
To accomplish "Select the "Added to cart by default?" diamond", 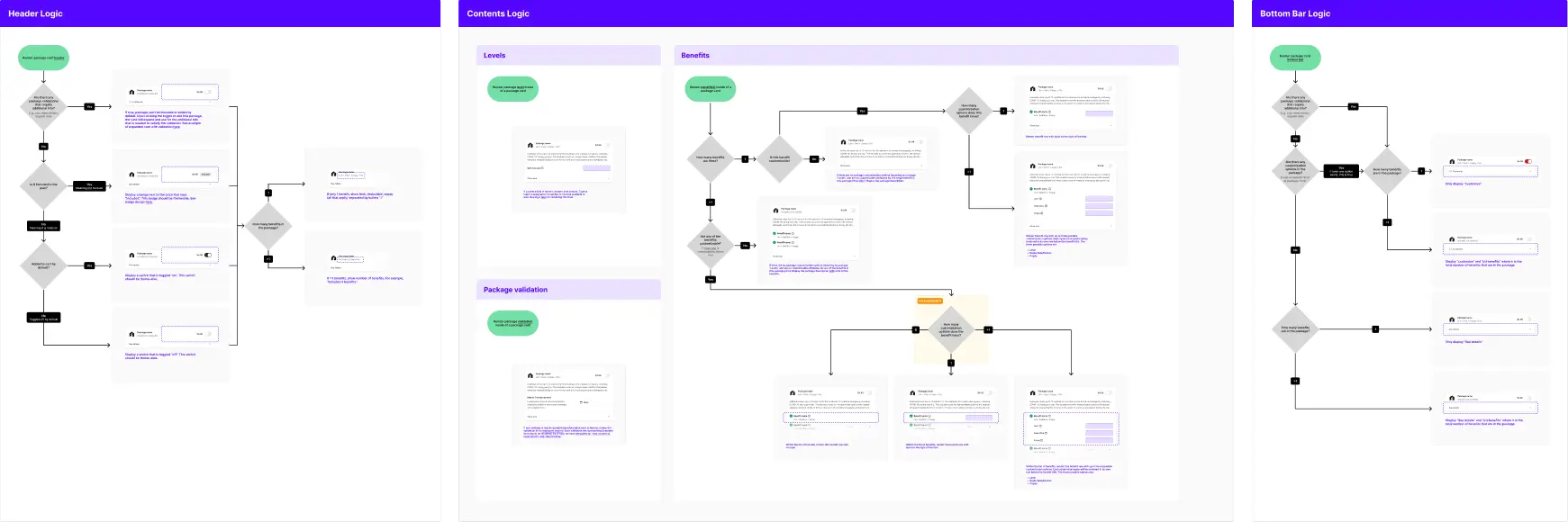I will coord(43,265).
